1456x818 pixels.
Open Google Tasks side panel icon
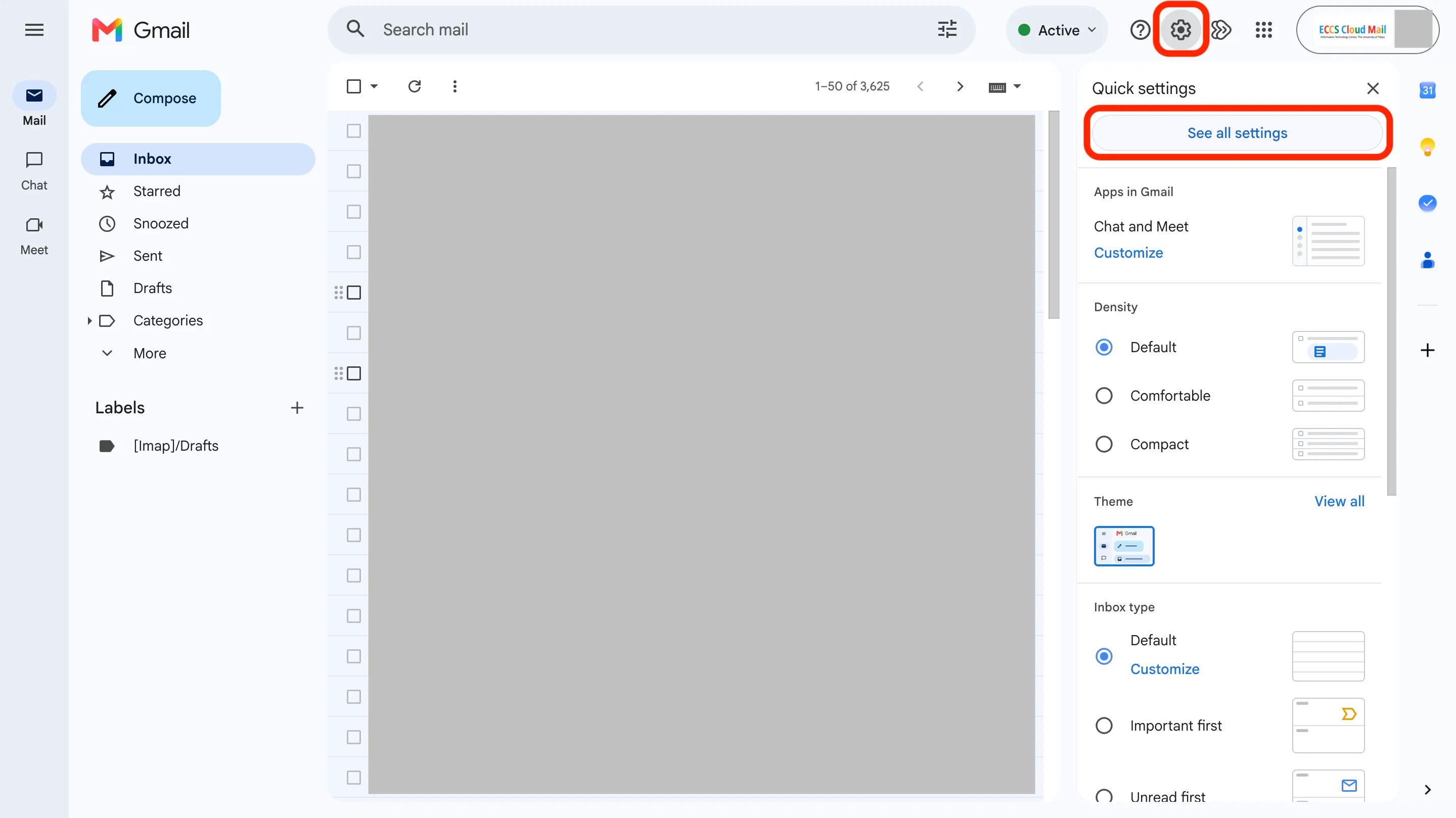(x=1427, y=203)
